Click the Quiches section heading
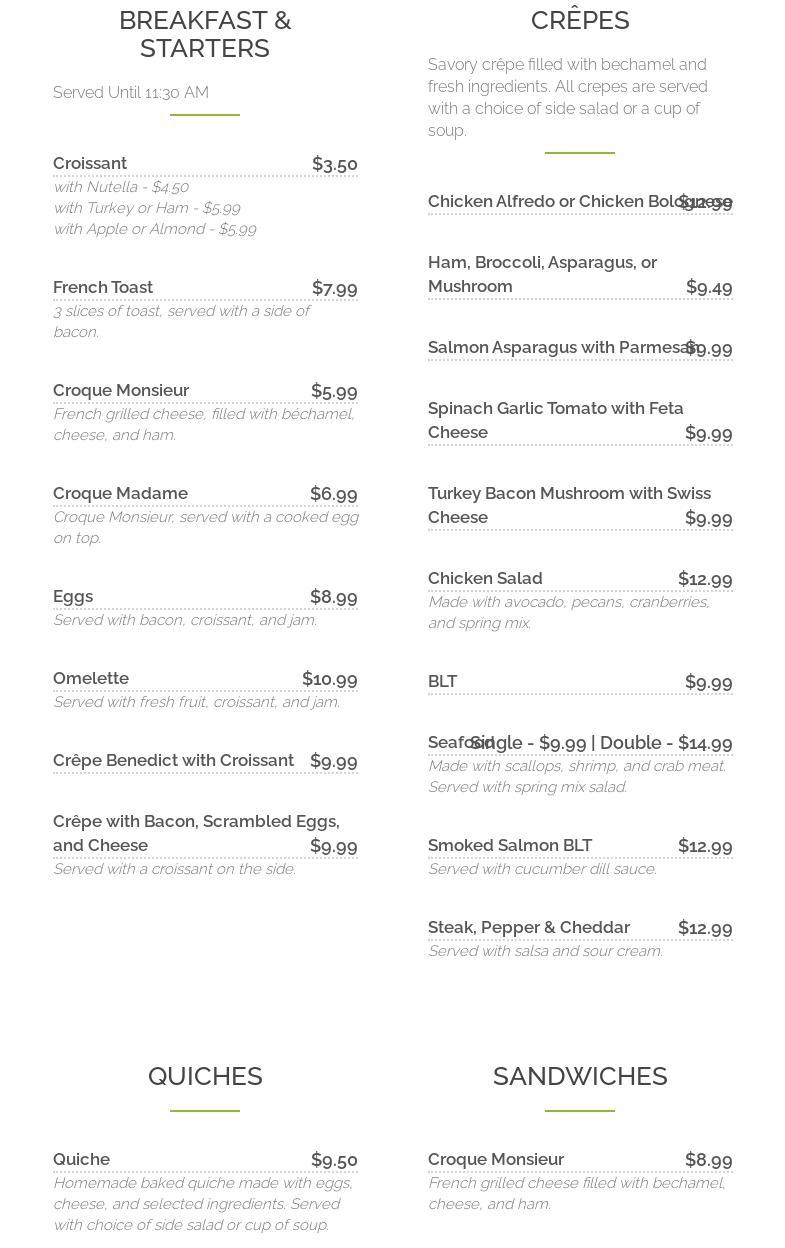The image size is (785, 1248). [205, 1076]
